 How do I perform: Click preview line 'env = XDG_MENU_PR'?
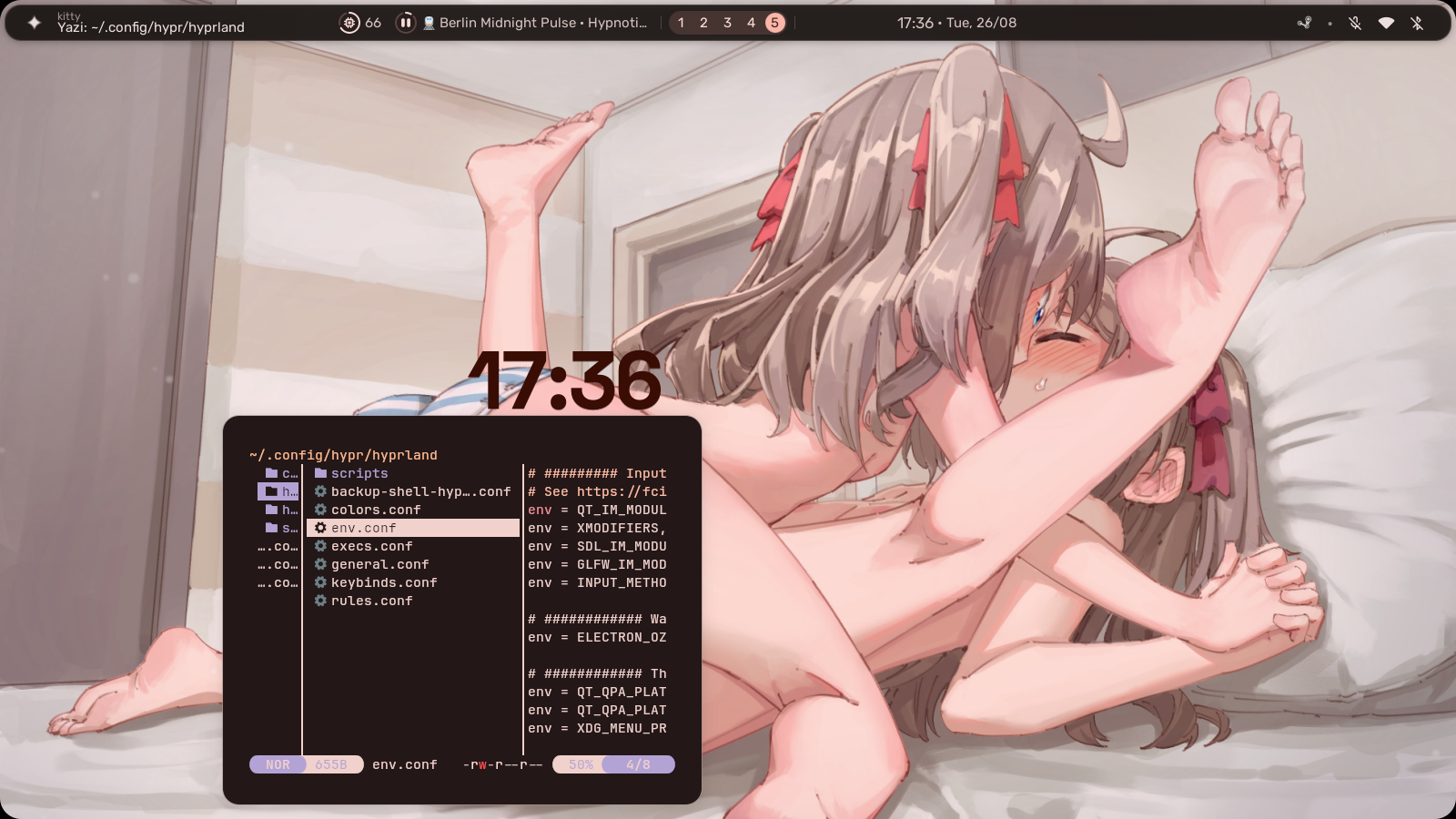tap(597, 728)
